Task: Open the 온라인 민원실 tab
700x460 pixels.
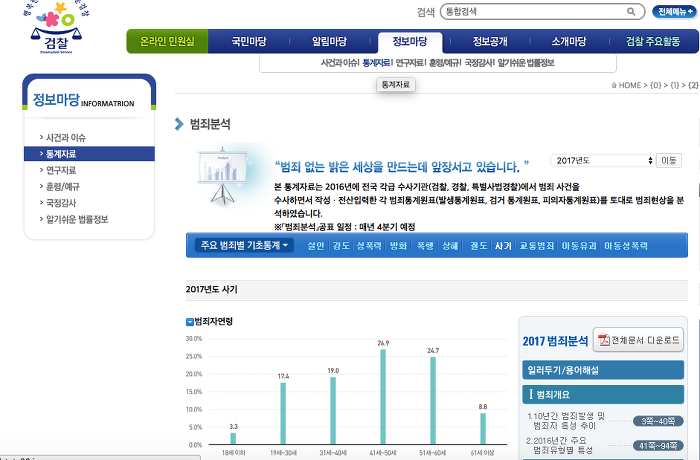Action: pos(167,42)
